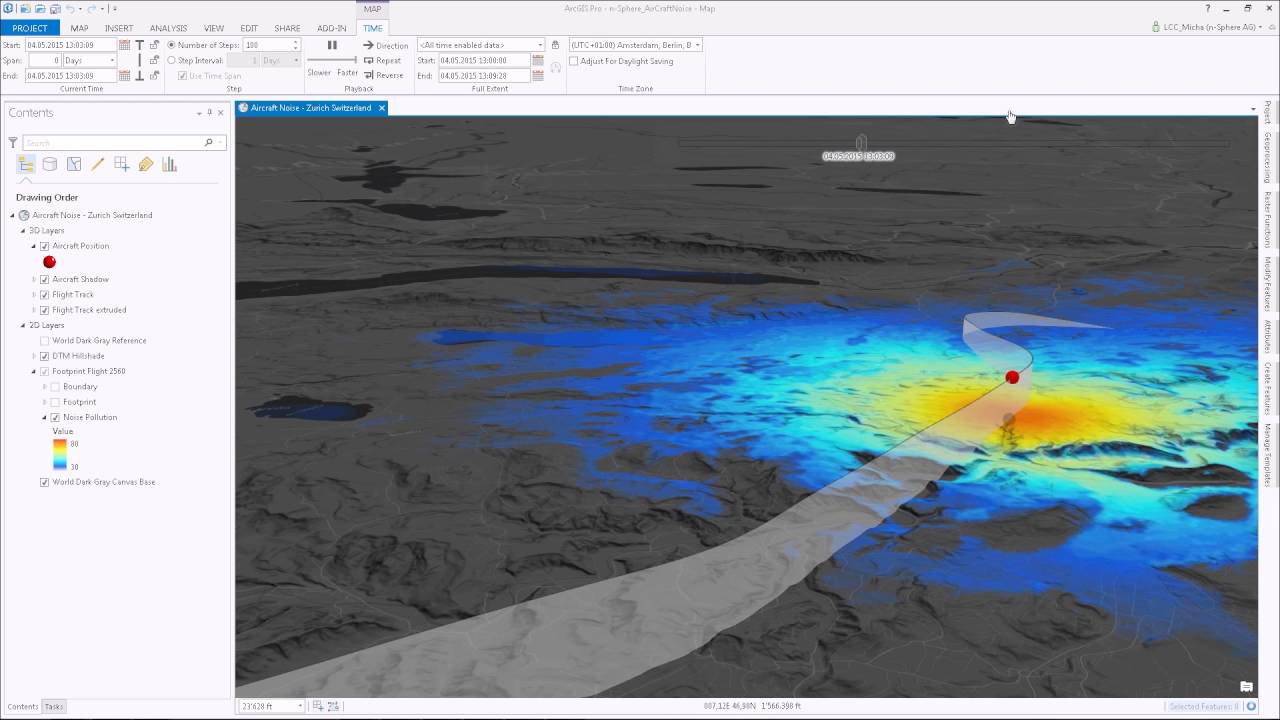Select the Step Interval radio button
The height and width of the screenshot is (720, 1280).
[171, 61]
